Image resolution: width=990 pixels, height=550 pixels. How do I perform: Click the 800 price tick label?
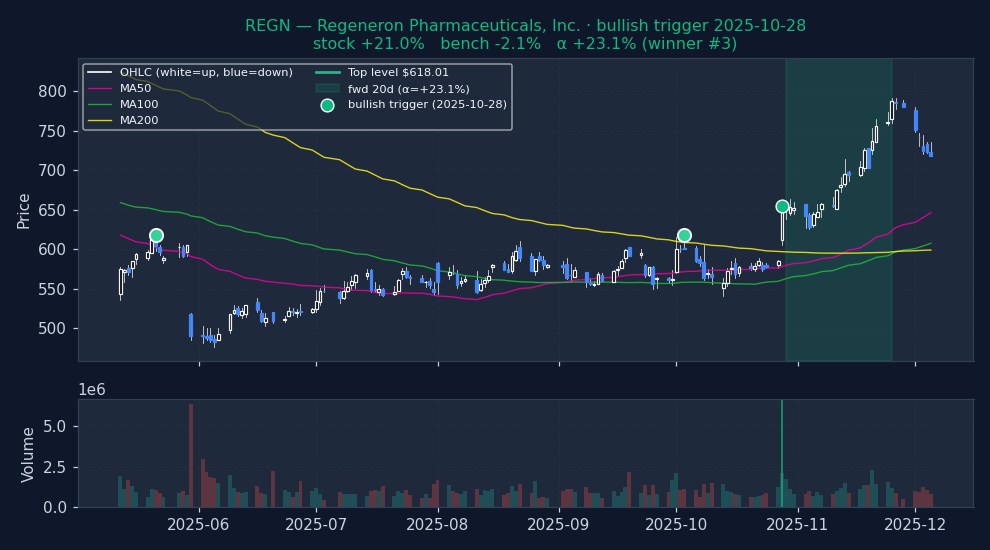(x=52, y=92)
